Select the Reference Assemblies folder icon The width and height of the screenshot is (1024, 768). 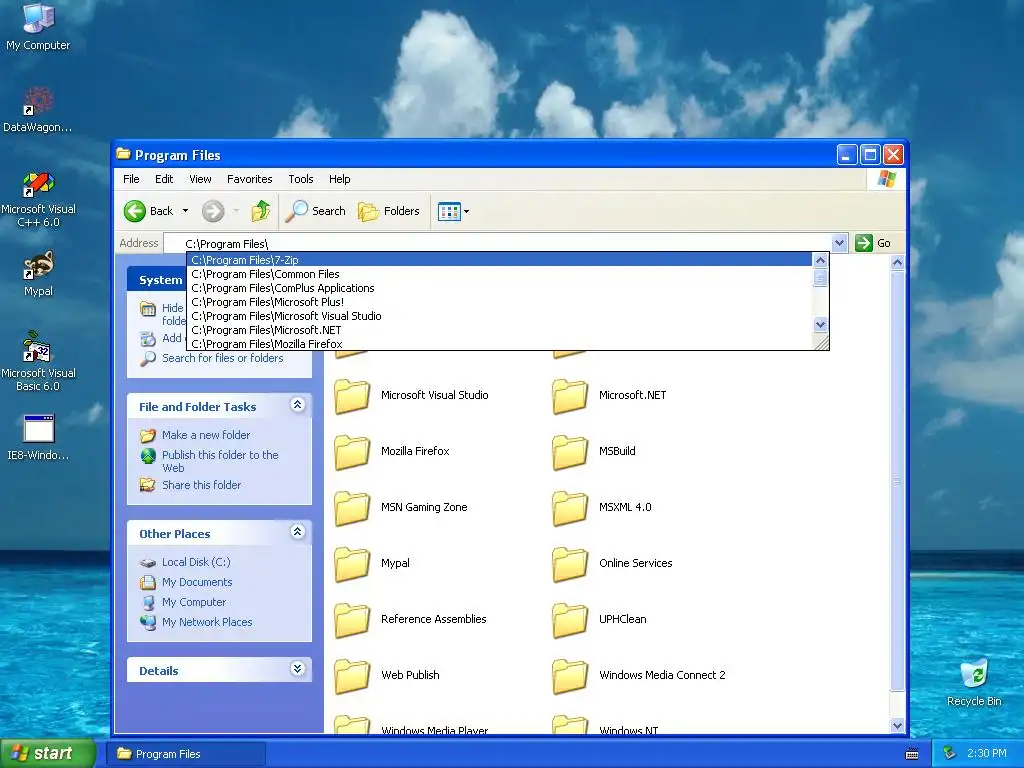[352, 620]
